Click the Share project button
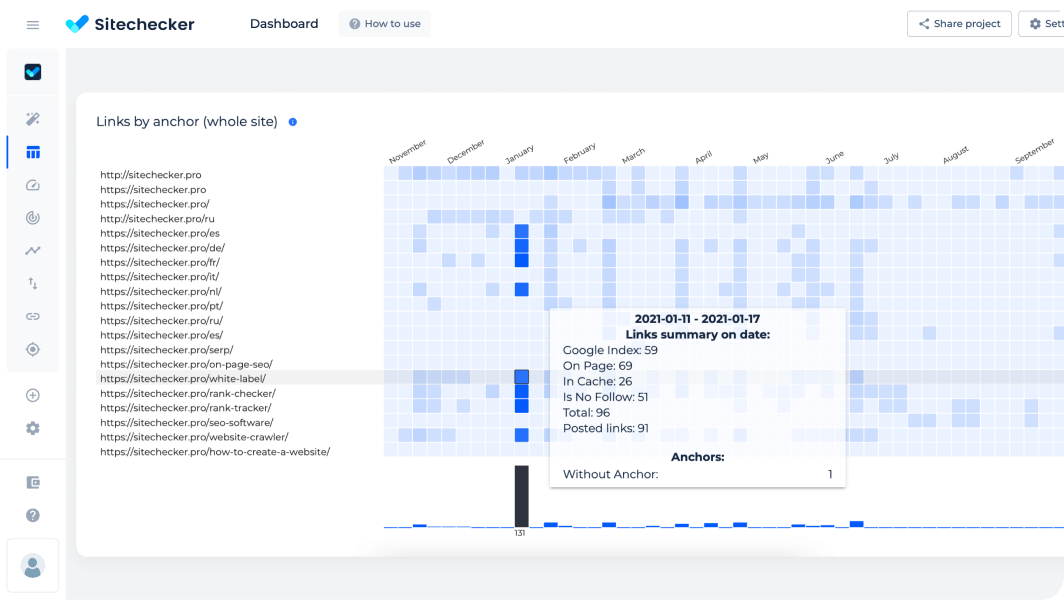1064x600 pixels. [959, 24]
